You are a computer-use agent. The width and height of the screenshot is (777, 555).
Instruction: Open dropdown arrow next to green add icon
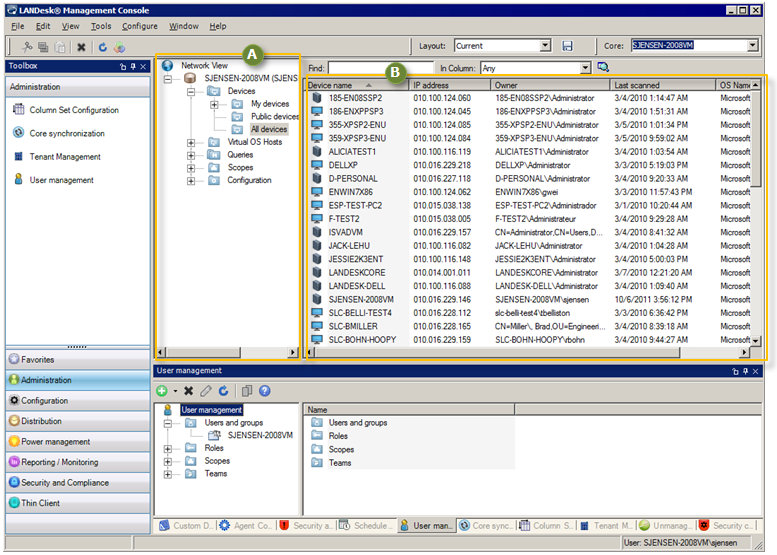(x=175, y=391)
